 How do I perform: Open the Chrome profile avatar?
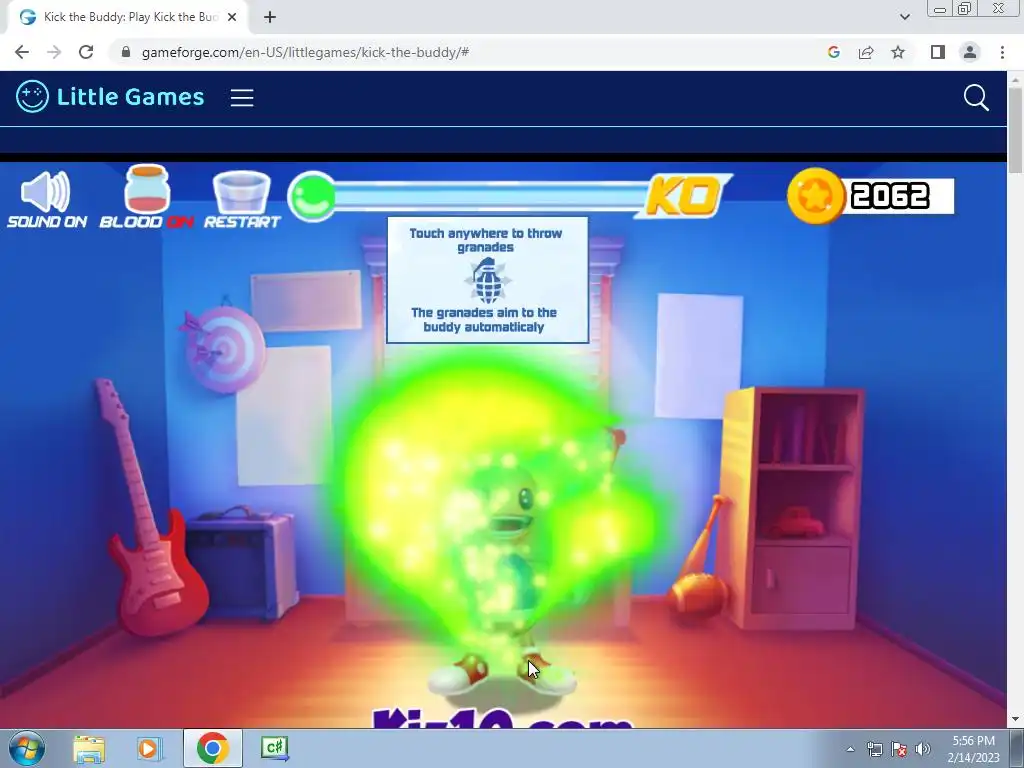(970, 52)
